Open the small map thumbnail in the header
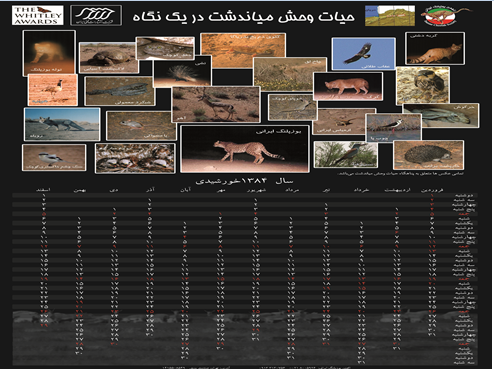This screenshot has width=494, height=369. pyautogui.click(x=390, y=15)
